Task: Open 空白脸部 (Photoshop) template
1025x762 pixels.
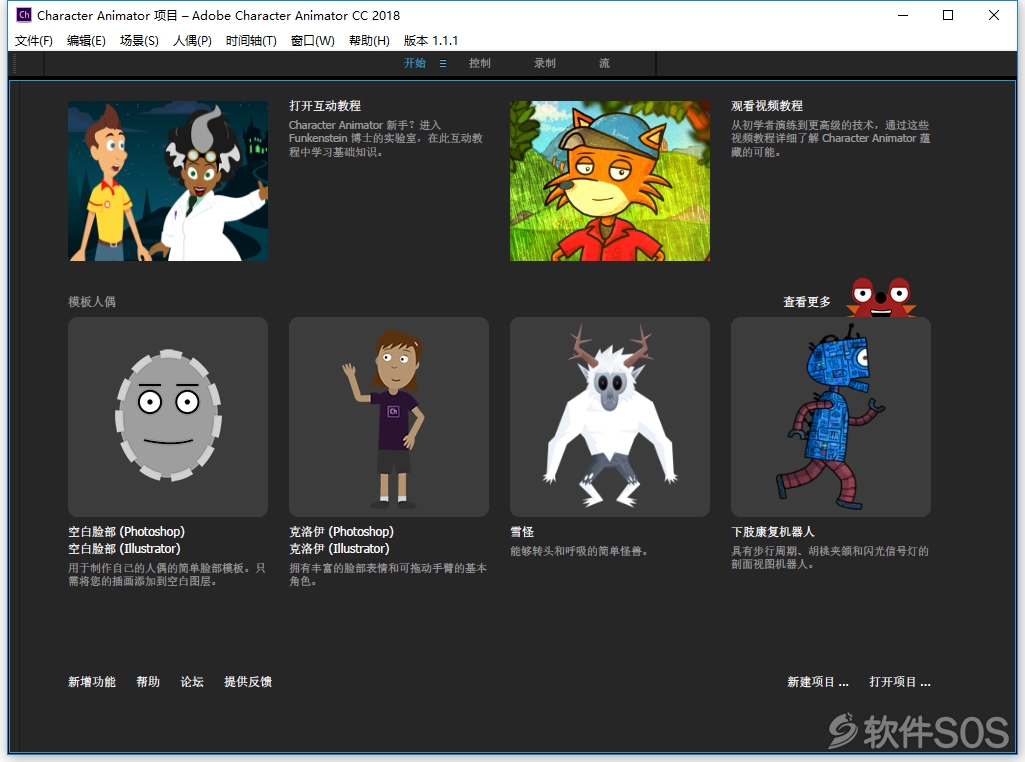Action: click(x=126, y=531)
